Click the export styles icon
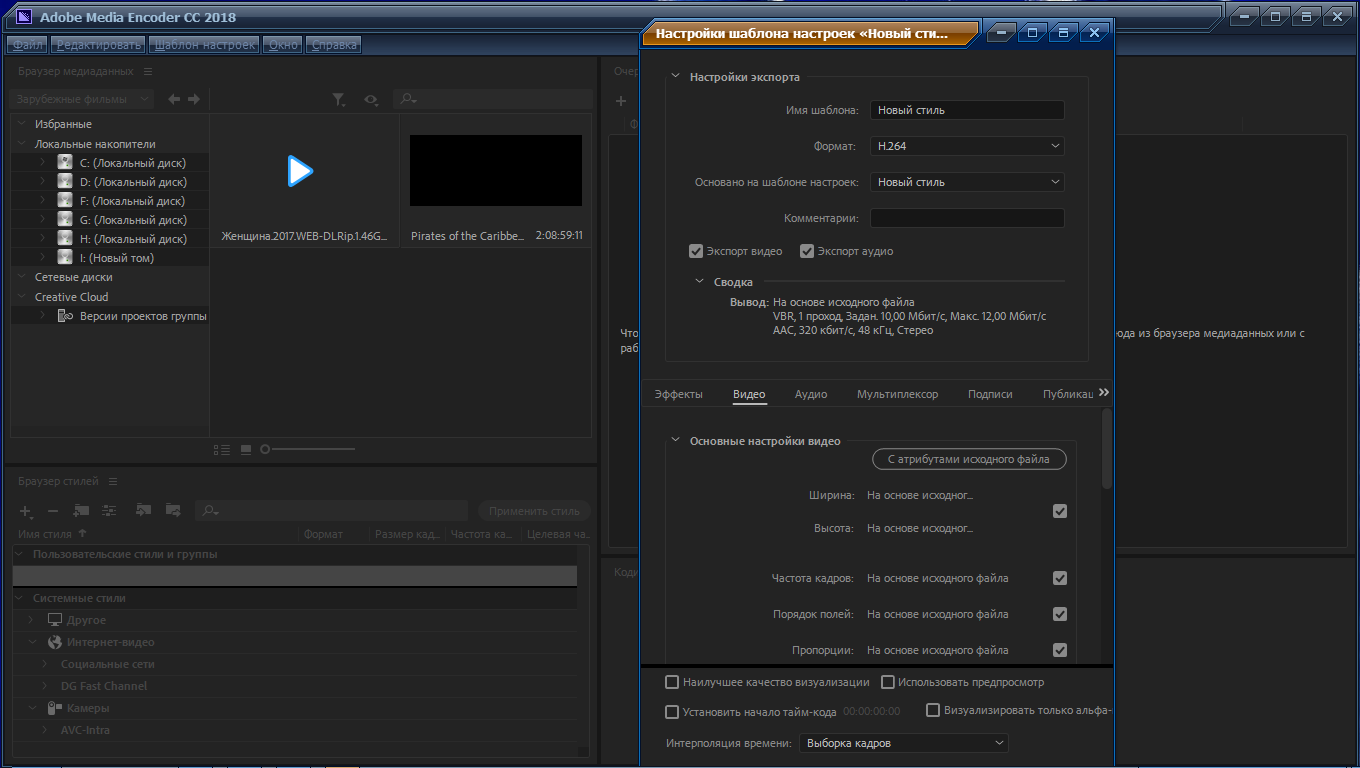The height and width of the screenshot is (768, 1360). coord(173,510)
